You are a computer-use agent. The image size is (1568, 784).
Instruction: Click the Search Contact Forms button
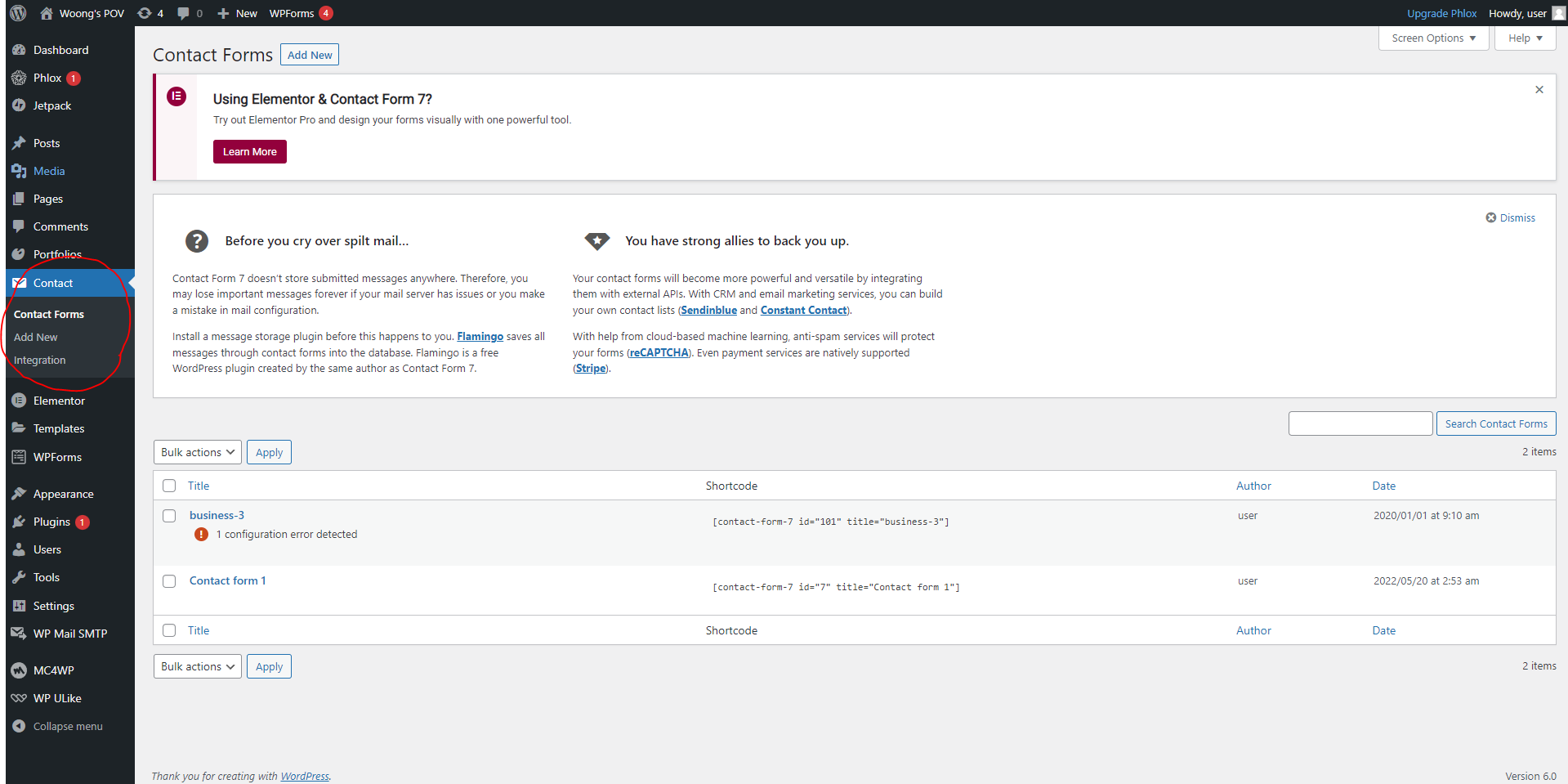(1496, 423)
